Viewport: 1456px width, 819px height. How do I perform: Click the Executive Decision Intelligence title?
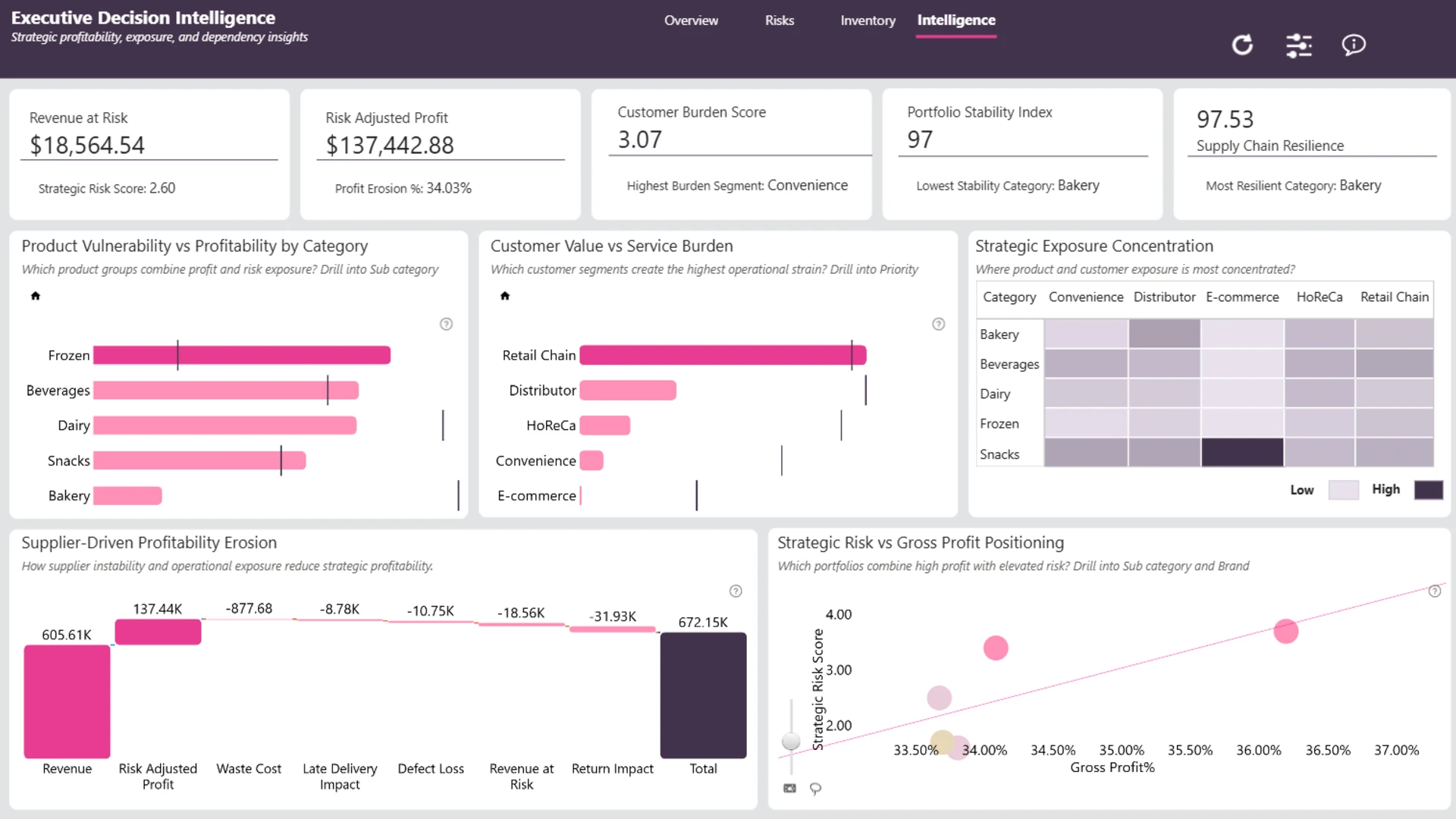tap(143, 17)
